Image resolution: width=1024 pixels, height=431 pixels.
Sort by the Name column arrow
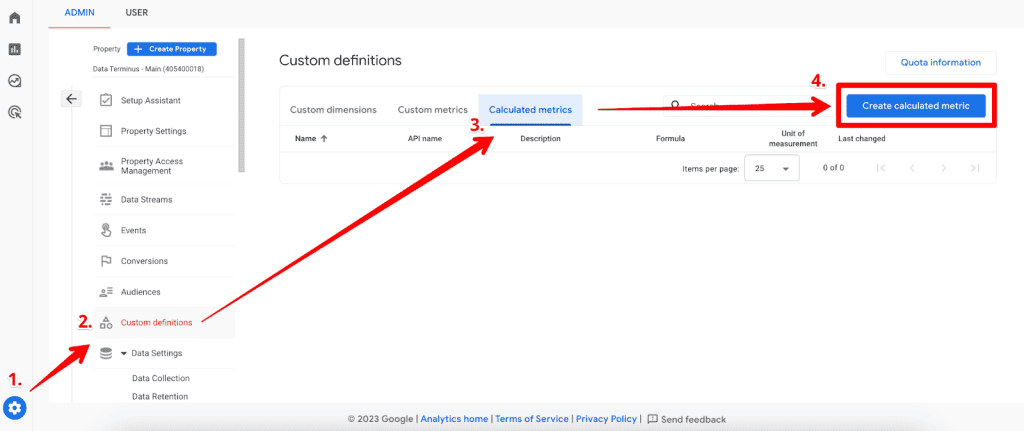[x=324, y=138]
